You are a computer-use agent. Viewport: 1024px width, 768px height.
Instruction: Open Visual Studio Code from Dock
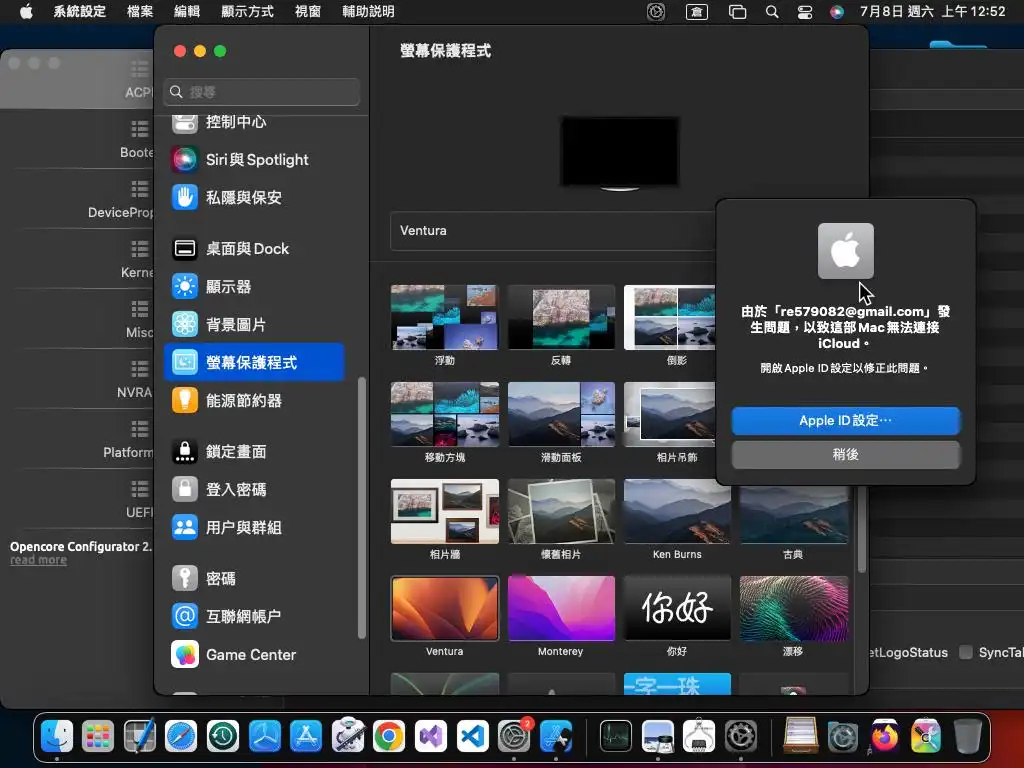[x=472, y=736]
